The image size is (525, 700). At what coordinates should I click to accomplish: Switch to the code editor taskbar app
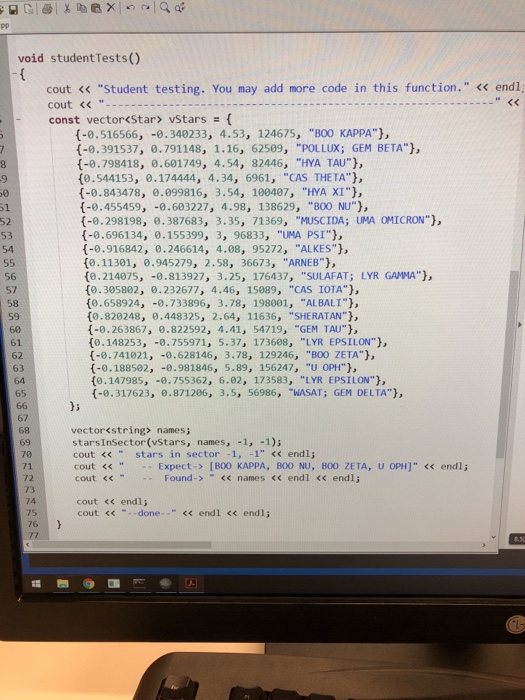click(114, 583)
